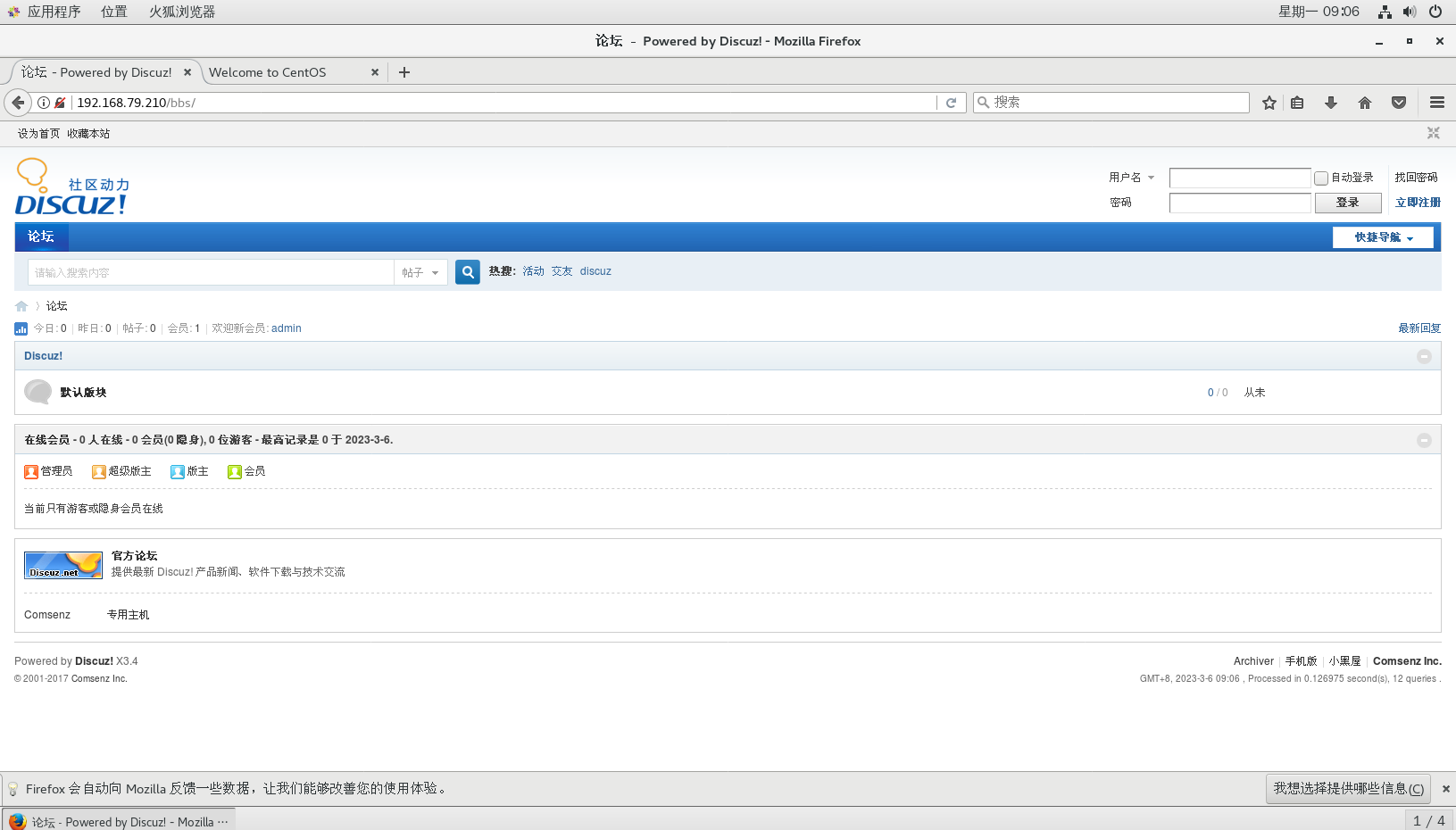Screen dimensions: 1456x830
Task: Collapse the Discuz! category section
Action: (x=1424, y=356)
